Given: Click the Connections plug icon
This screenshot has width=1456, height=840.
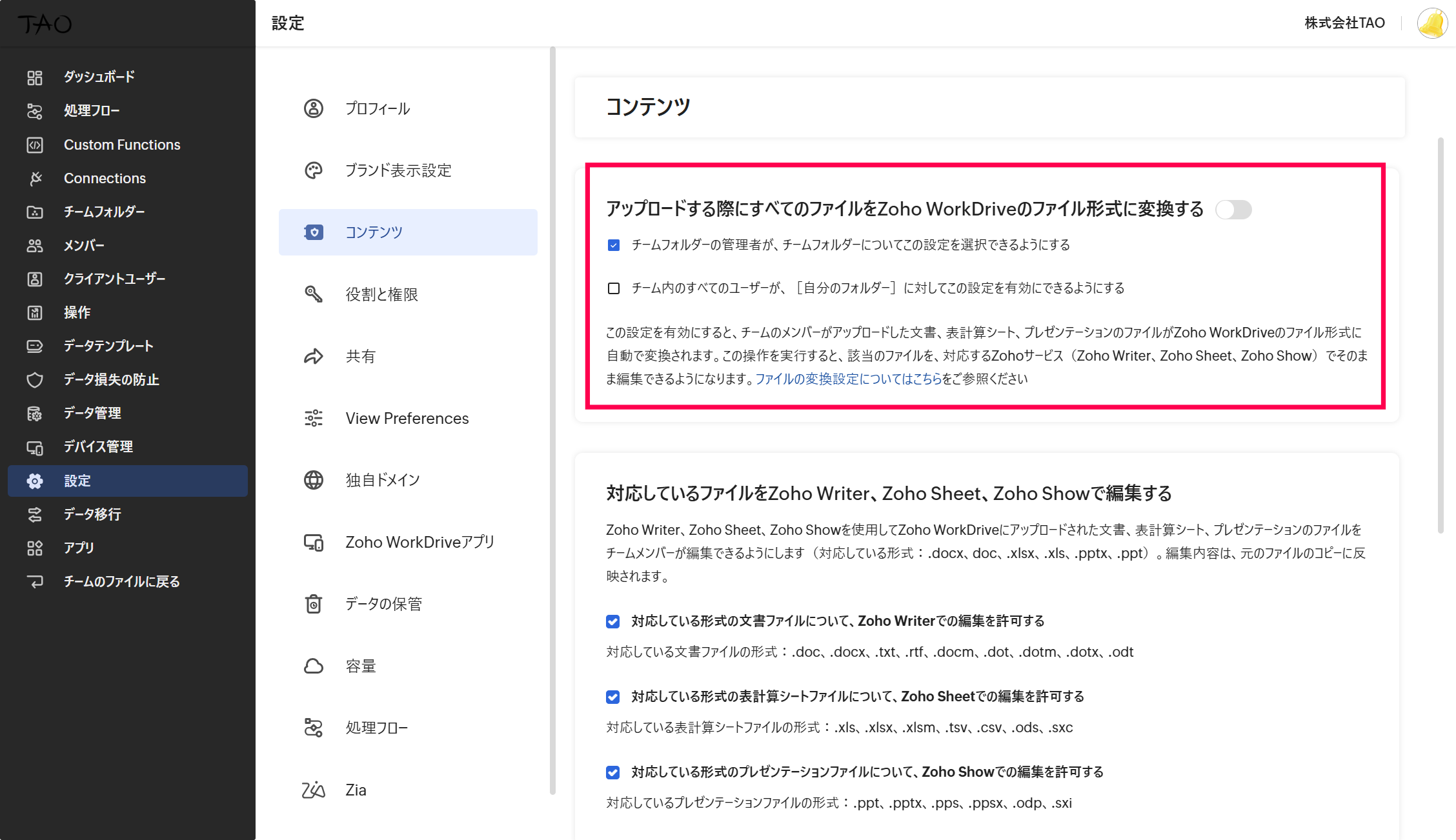Looking at the screenshot, I should (x=35, y=179).
